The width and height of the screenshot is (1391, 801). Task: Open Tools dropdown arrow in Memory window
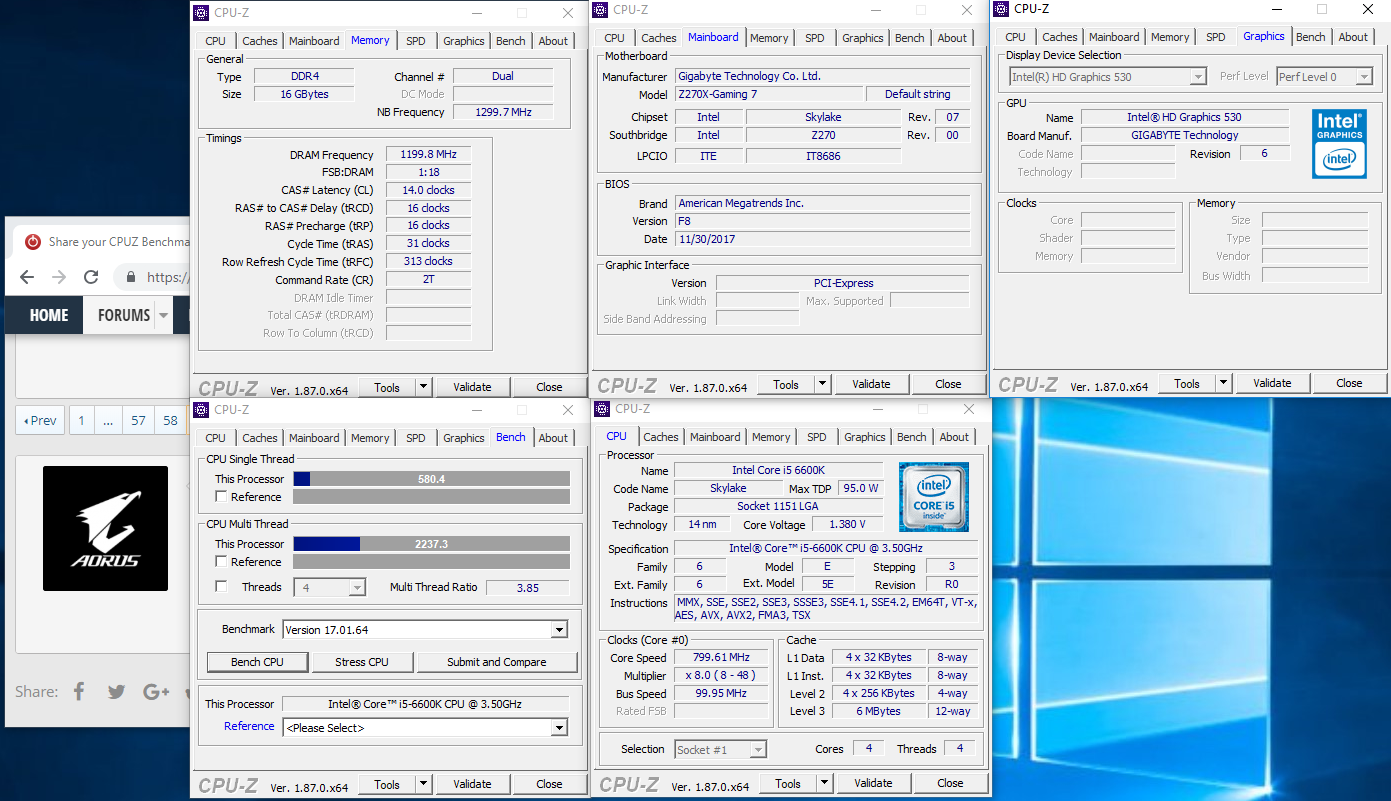point(423,387)
